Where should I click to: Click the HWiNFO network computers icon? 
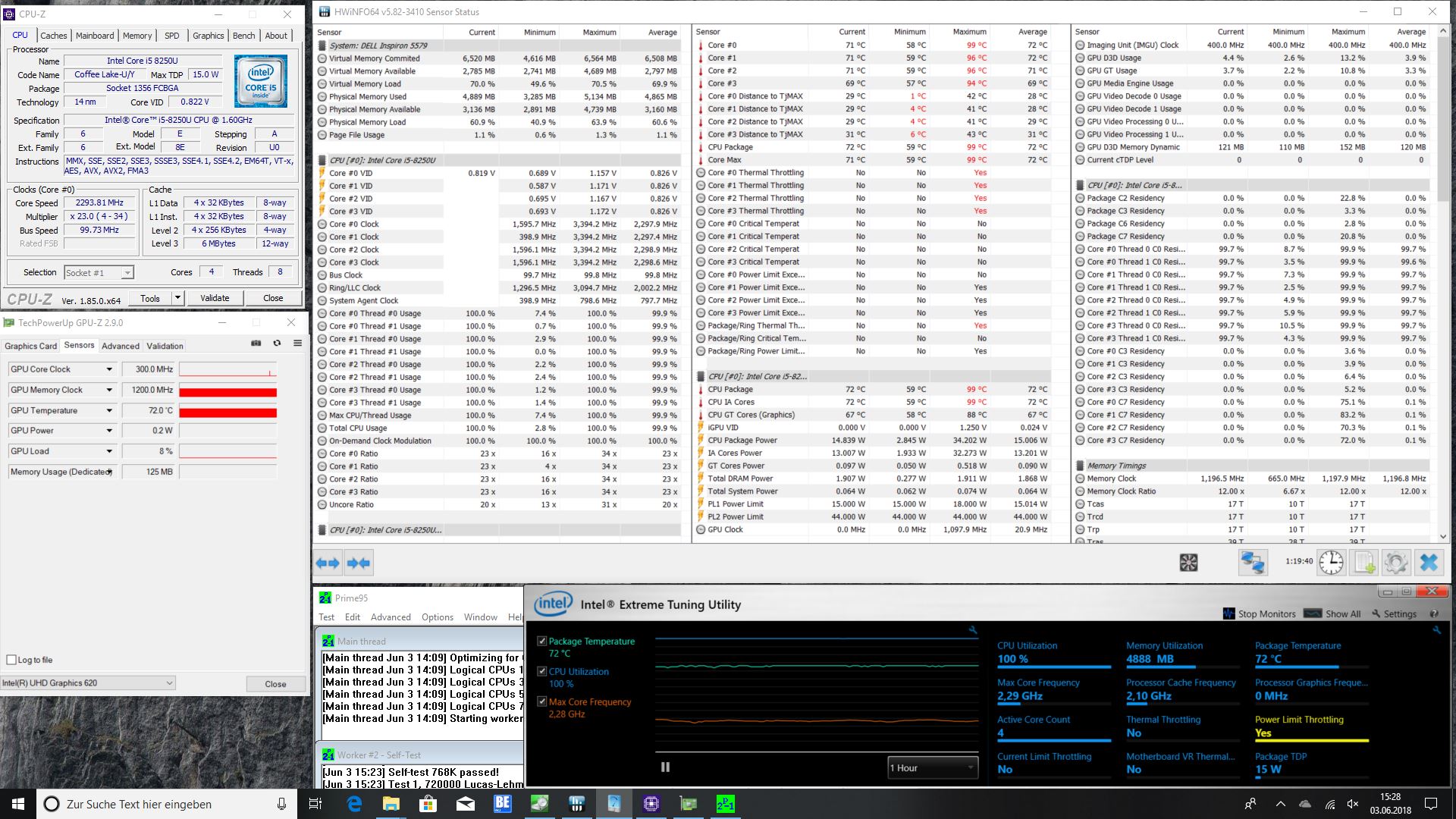click(x=1252, y=563)
